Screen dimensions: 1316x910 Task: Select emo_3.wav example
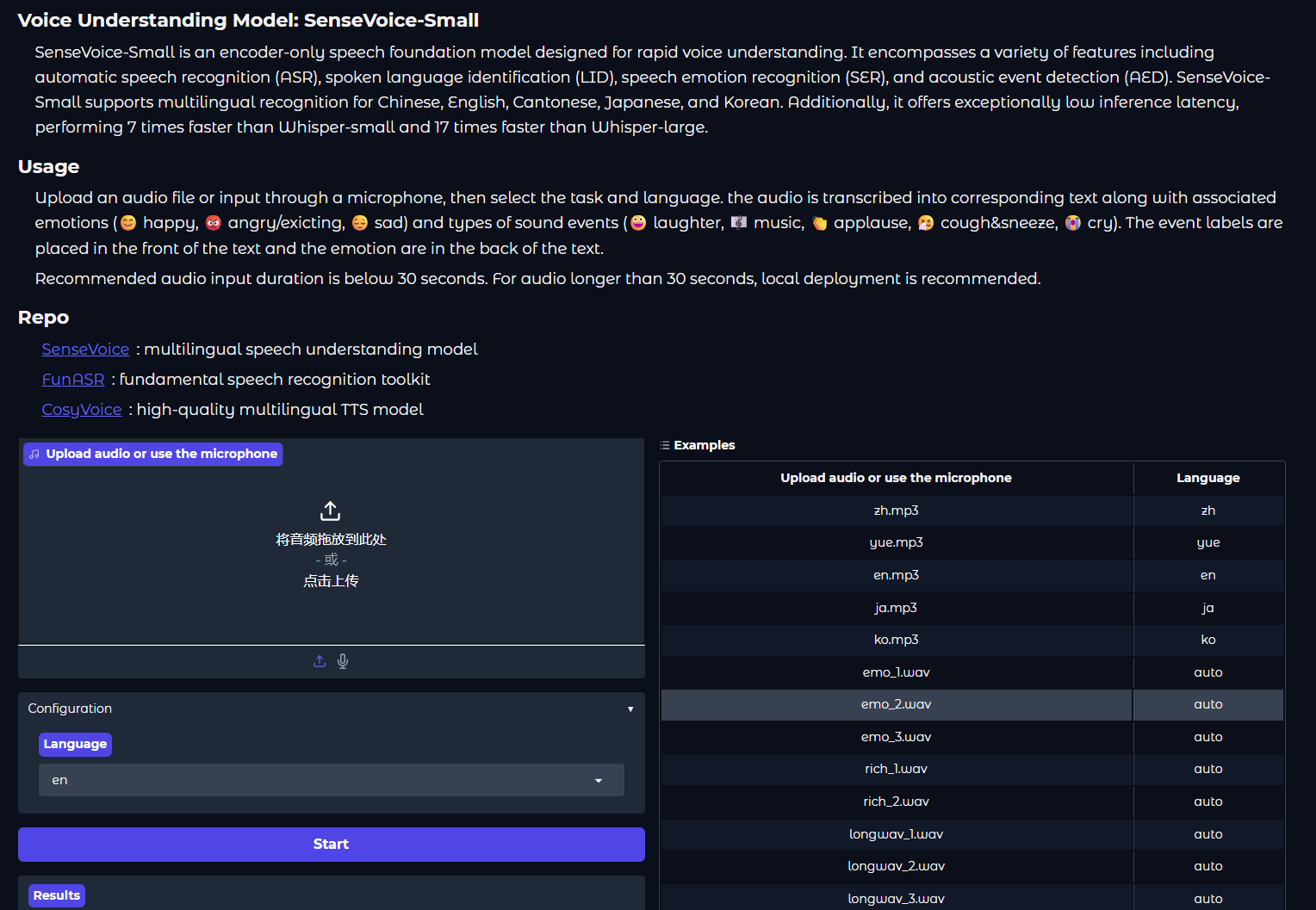coord(897,737)
